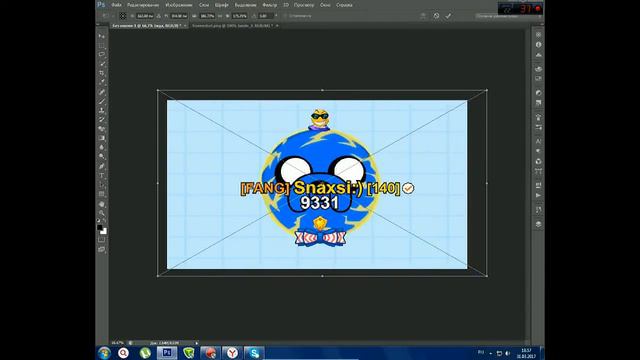Open the Просмотр menu
Screen dimensions: 640x360
(304, 5)
